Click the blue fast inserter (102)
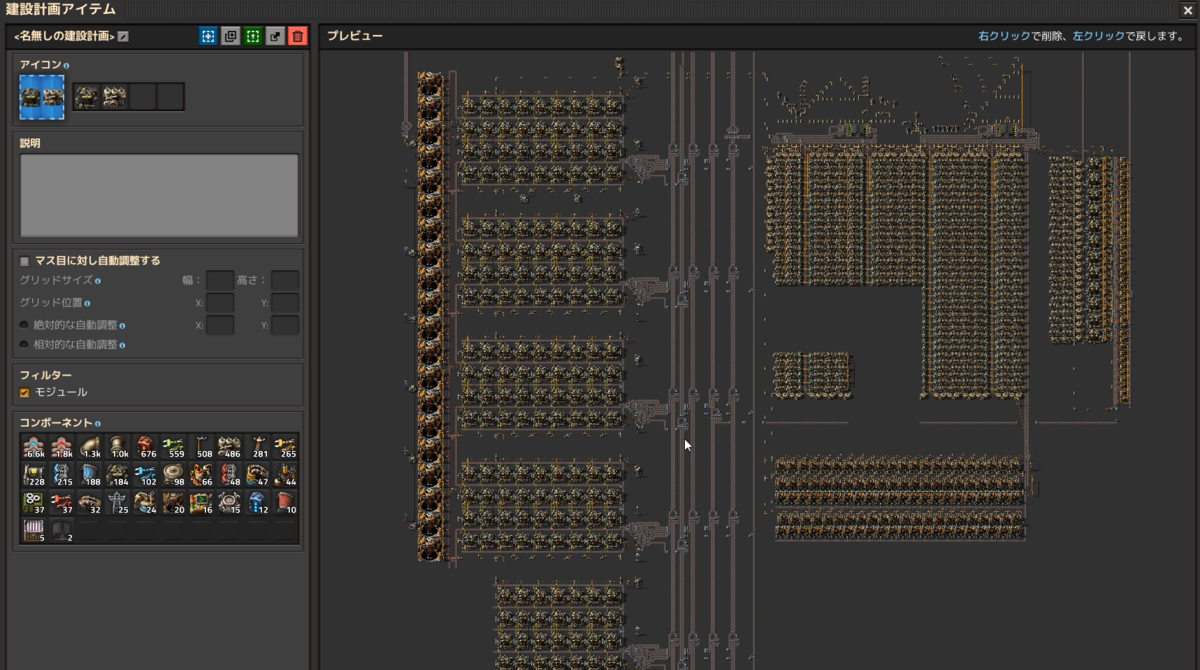The height and width of the screenshot is (670, 1200). pos(146,474)
